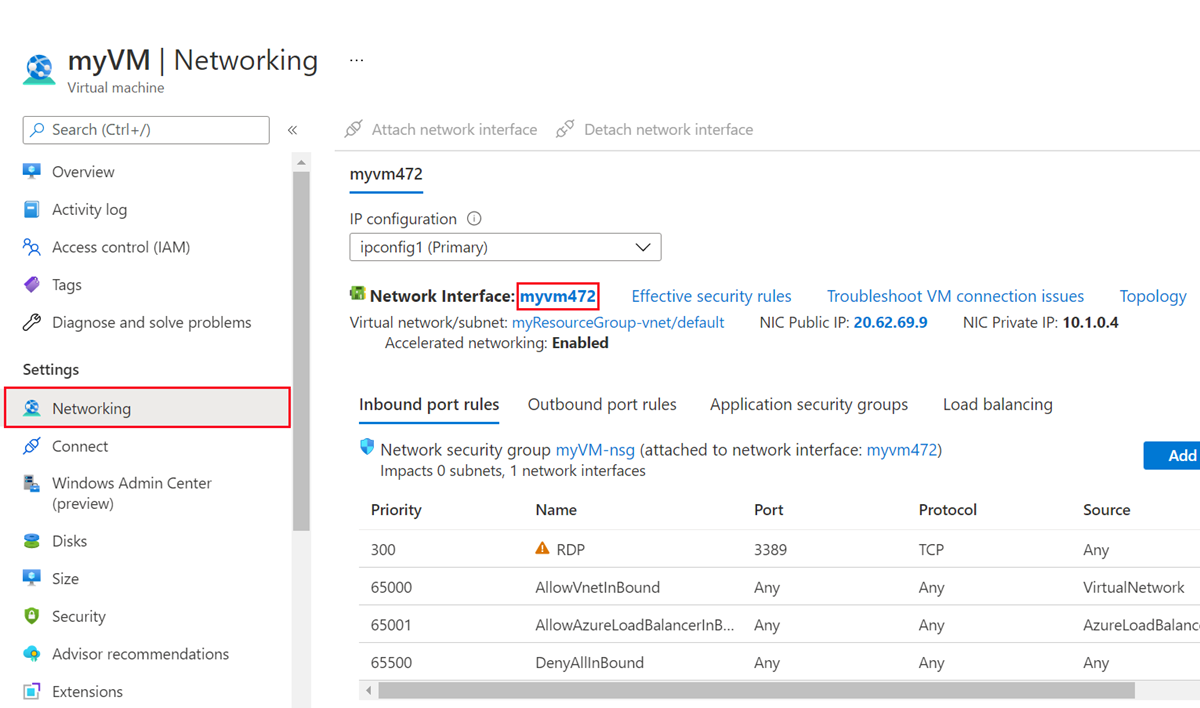Select Application security groups tab

click(x=809, y=405)
